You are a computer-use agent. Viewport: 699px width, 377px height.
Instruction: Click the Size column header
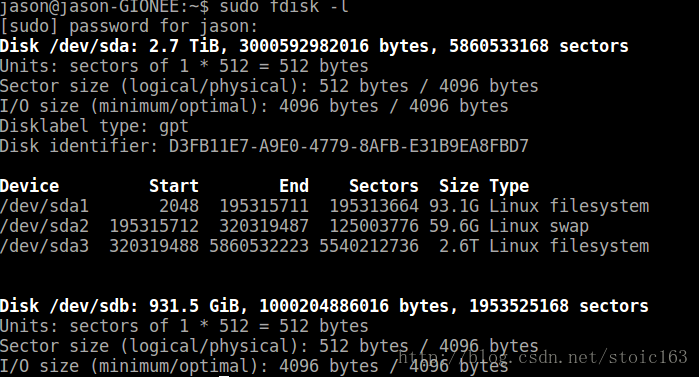(459, 186)
